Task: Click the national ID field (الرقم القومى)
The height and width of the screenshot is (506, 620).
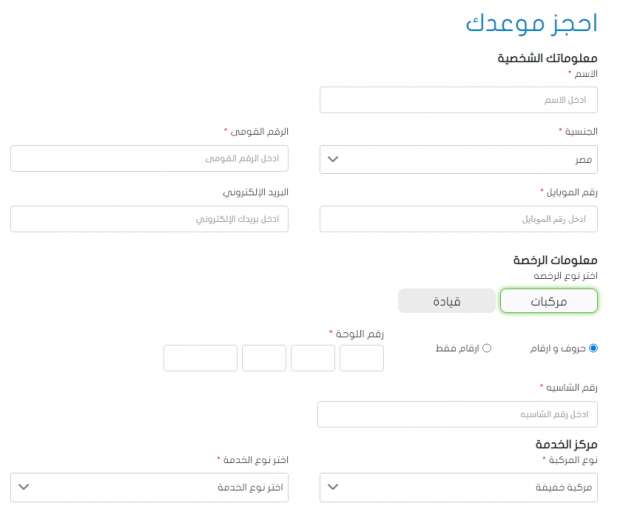Action: [149, 159]
